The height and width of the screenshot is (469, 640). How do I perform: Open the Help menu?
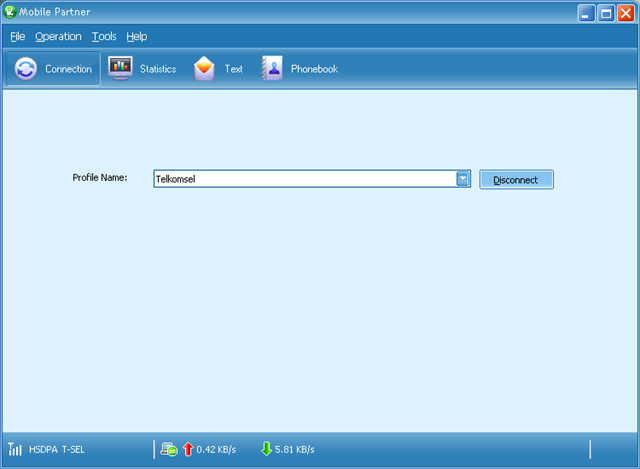tap(137, 36)
